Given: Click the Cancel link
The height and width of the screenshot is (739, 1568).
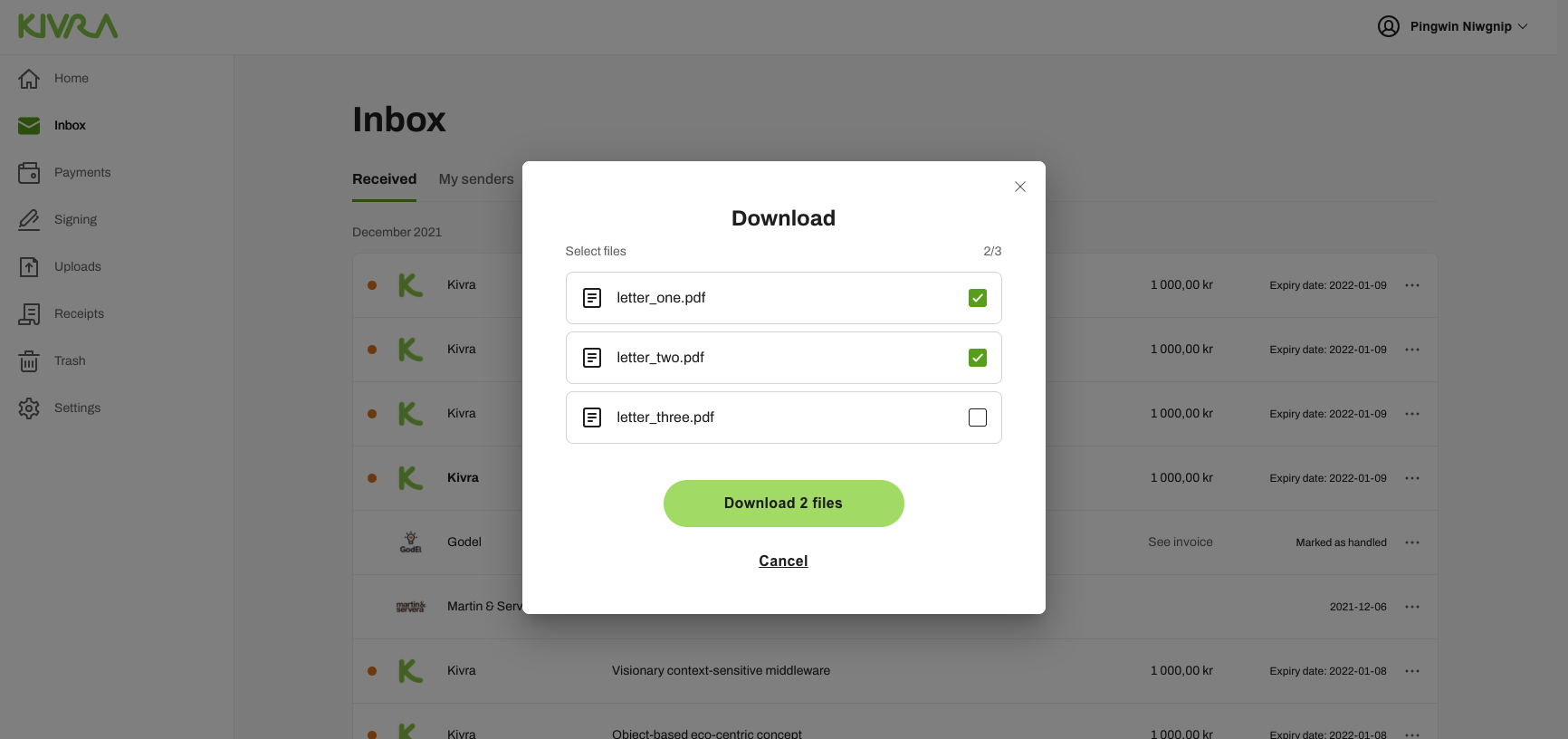Looking at the screenshot, I should 783,561.
